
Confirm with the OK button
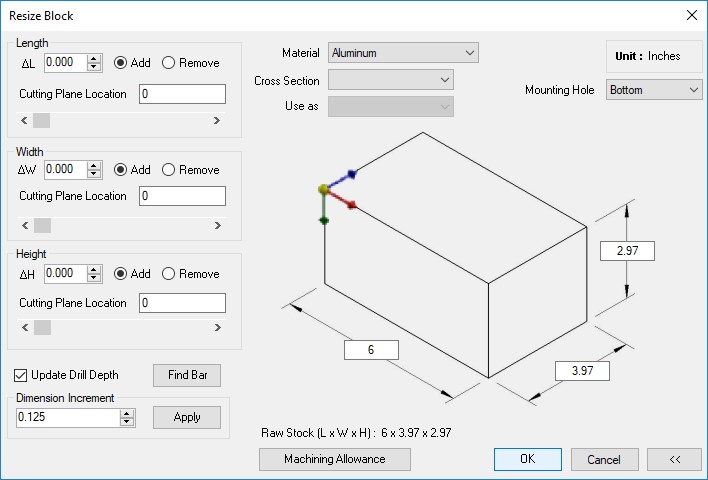point(528,459)
